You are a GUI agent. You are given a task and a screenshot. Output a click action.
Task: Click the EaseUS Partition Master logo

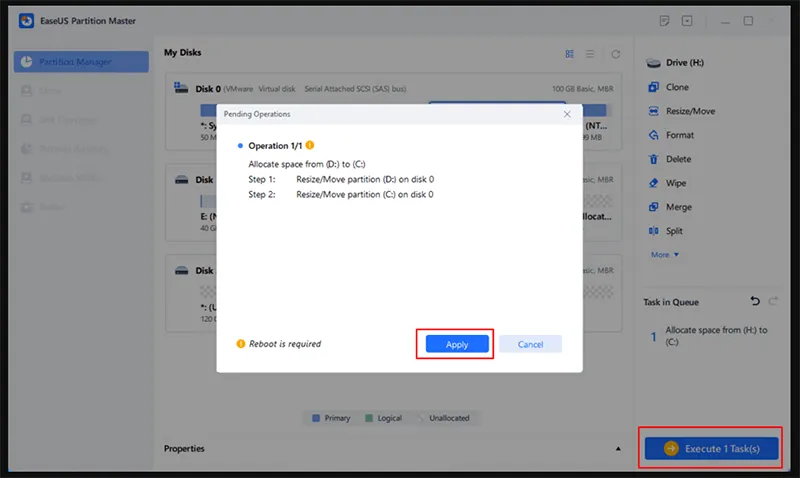pos(26,21)
